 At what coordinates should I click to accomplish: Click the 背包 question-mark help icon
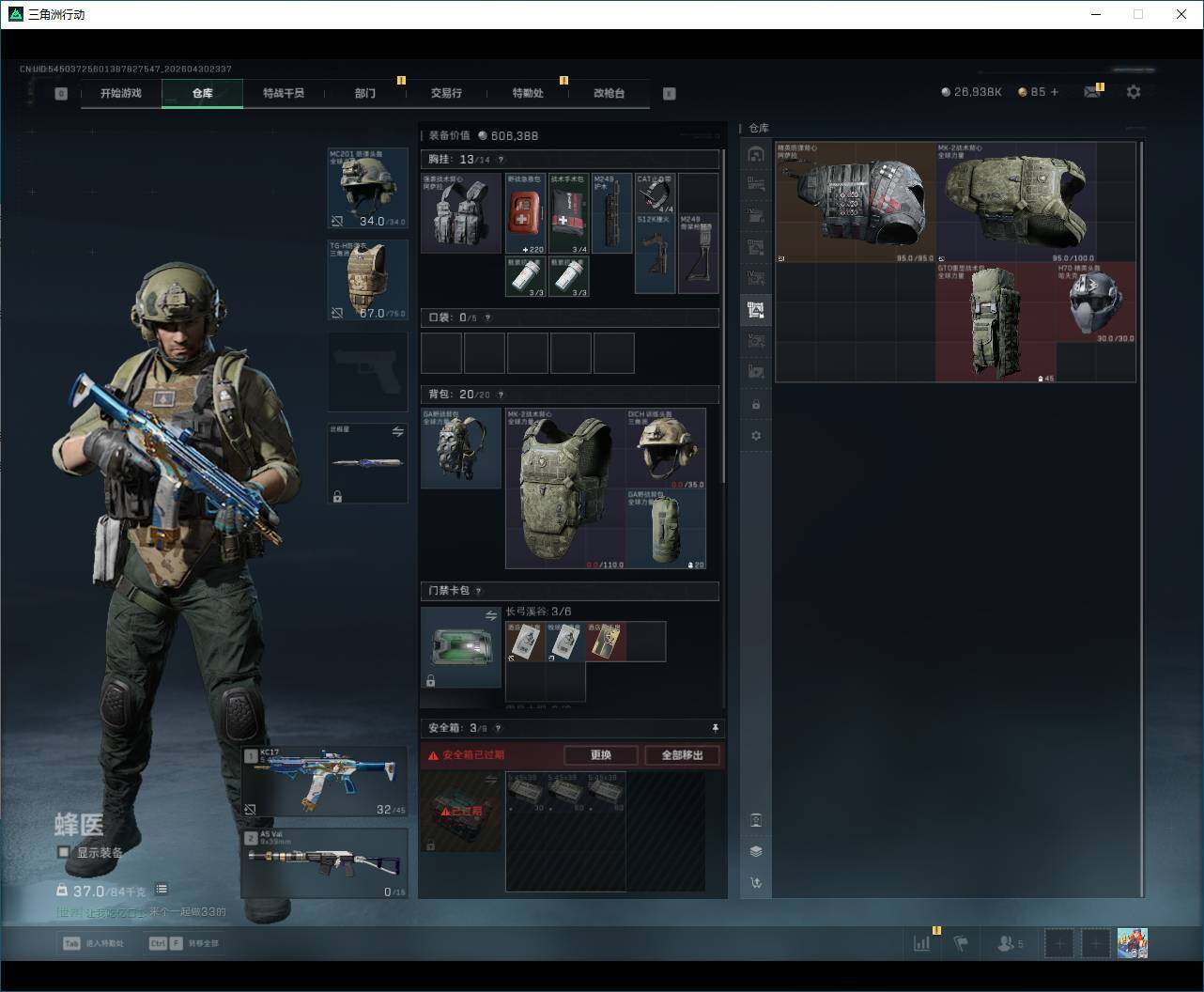[x=501, y=395]
